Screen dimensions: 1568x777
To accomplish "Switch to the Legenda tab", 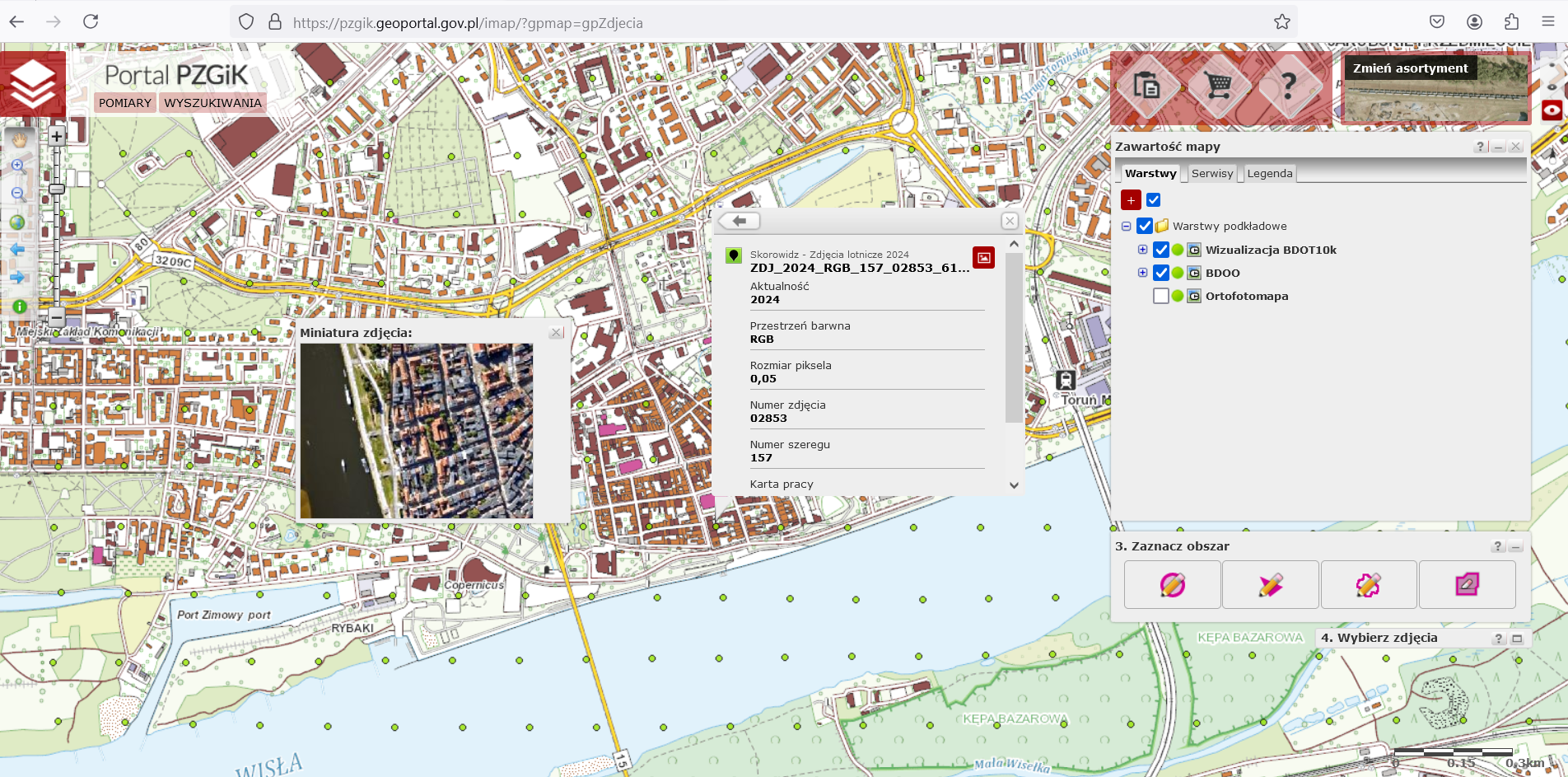I will [x=1269, y=174].
